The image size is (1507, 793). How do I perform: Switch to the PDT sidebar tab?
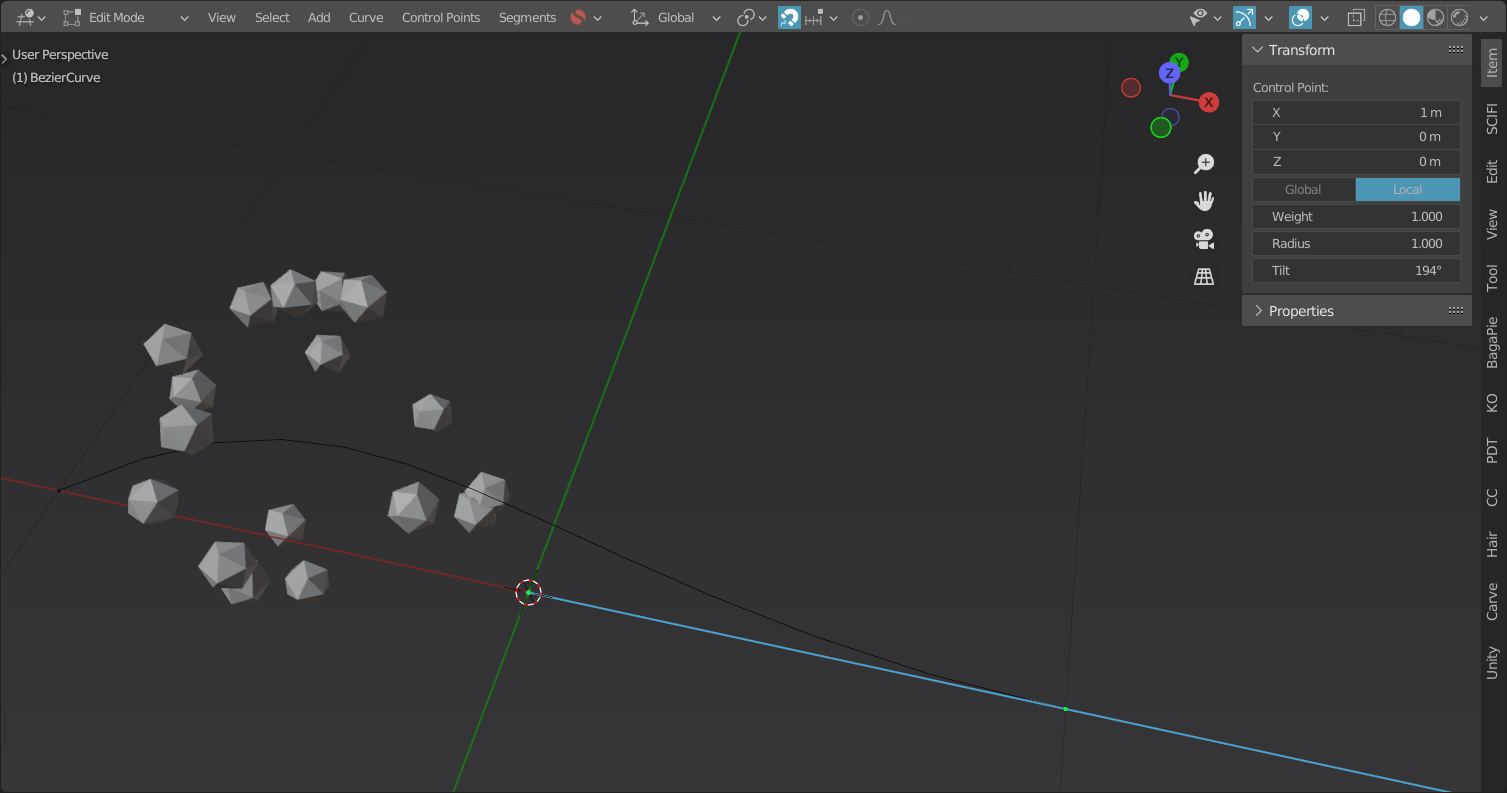click(1491, 450)
